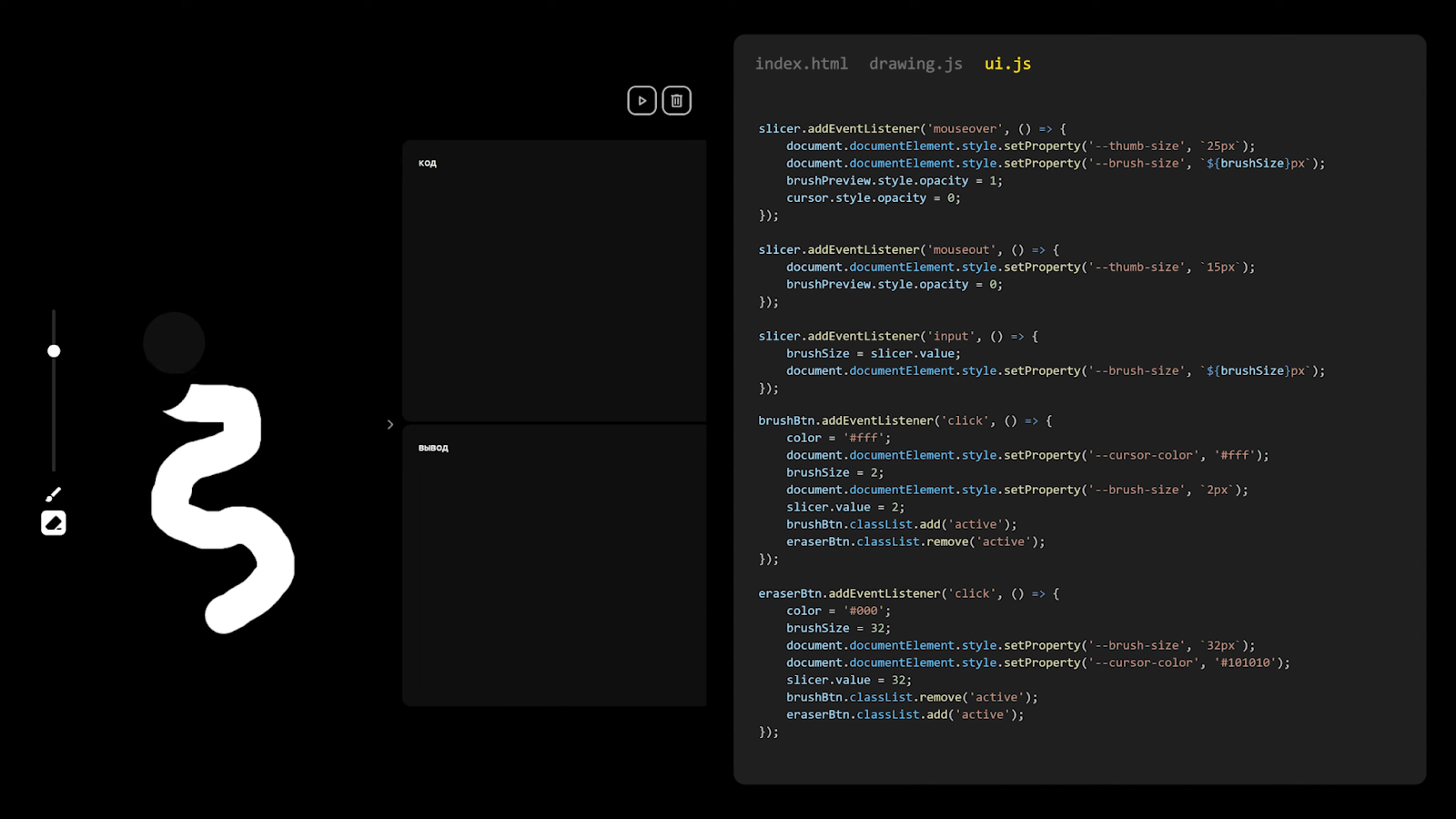The height and width of the screenshot is (819, 1456).
Task: Clear the canvas using the trash icon
Action: 676,100
